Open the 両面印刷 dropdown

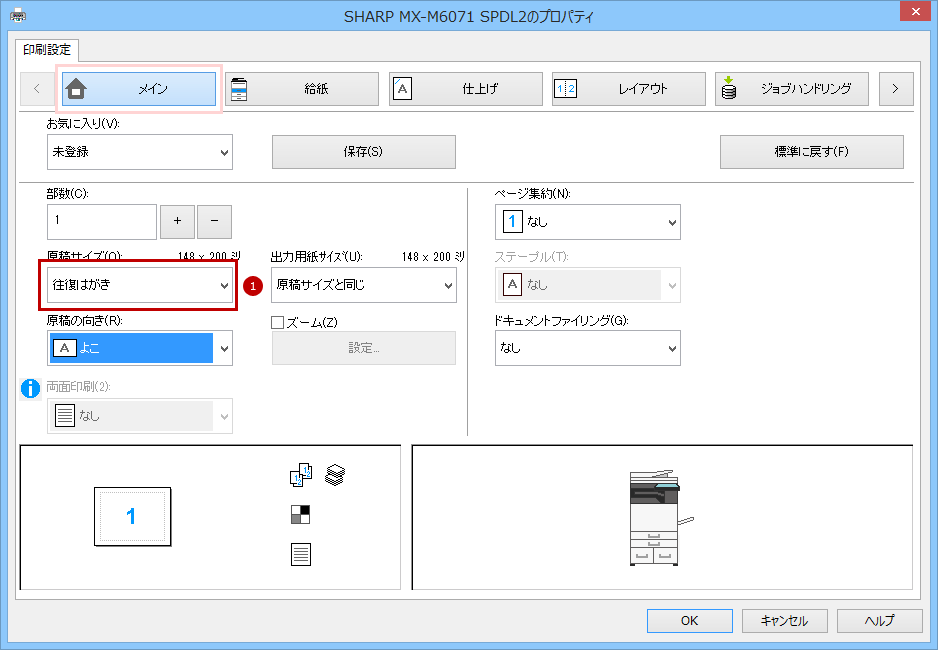pyautogui.click(x=140, y=416)
